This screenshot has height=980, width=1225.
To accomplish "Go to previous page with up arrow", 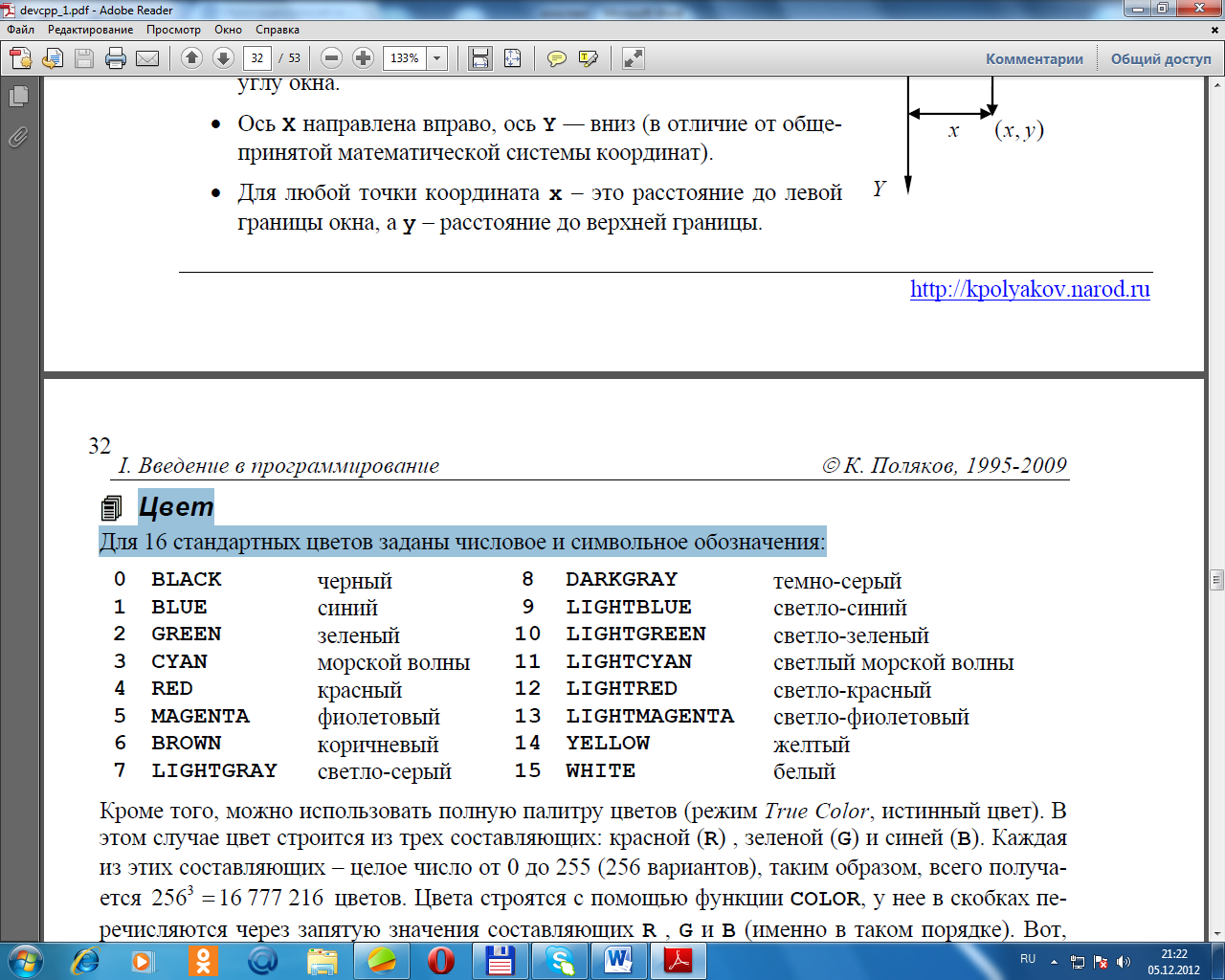I will pos(191,58).
